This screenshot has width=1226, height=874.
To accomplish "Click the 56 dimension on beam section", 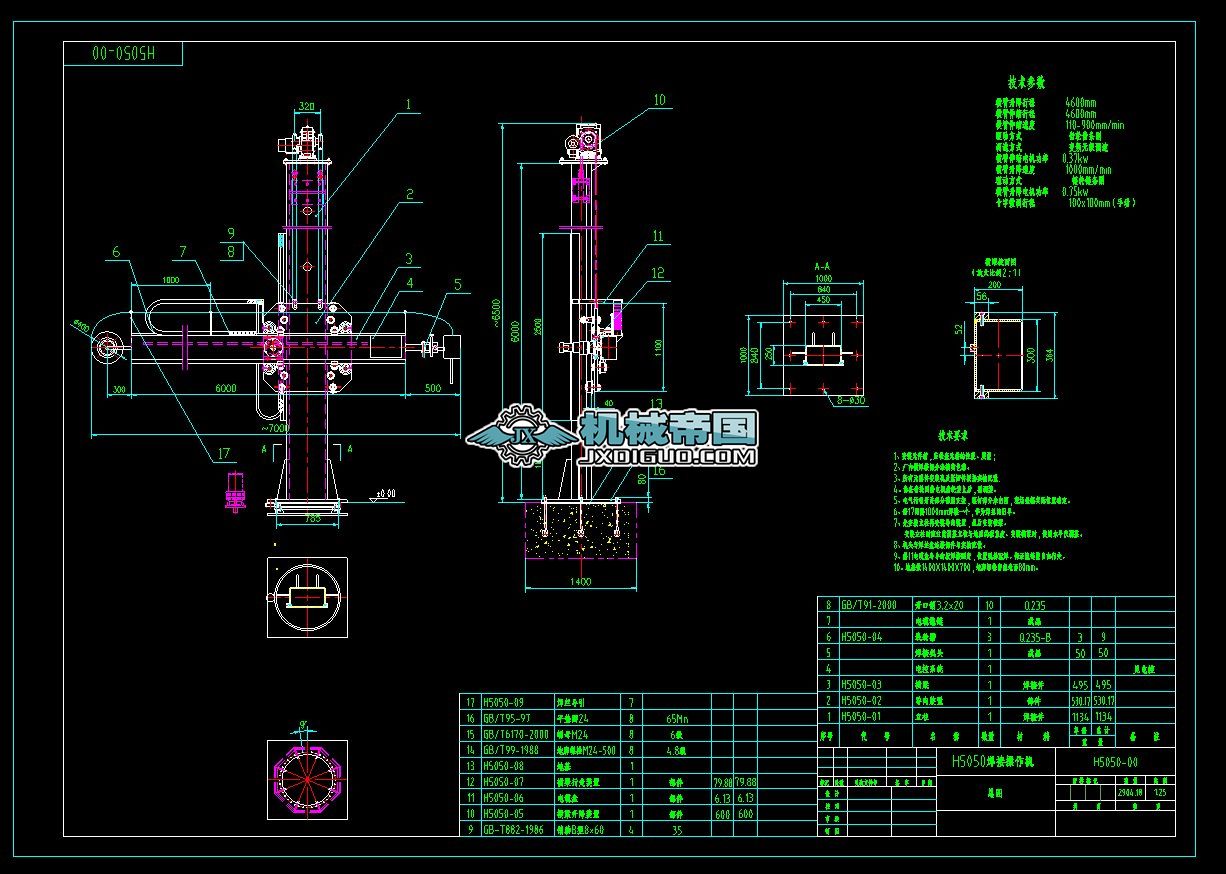I will pos(981,296).
